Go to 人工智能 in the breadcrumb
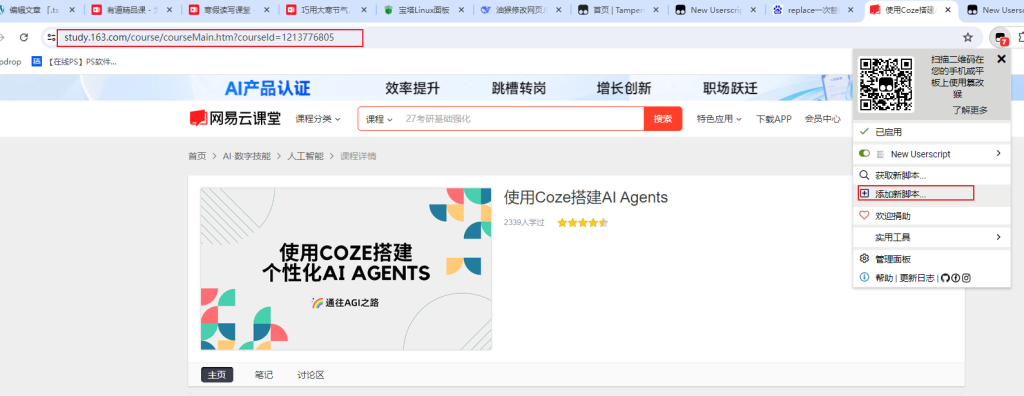Viewport: 1024px width, 396px height. click(x=305, y=156)
